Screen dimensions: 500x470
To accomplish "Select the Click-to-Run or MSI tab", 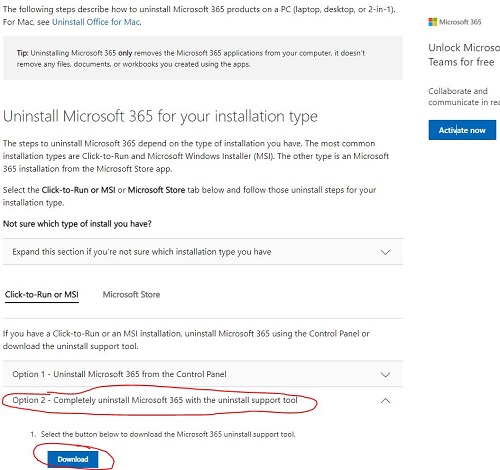I will (x=42, y=295).
